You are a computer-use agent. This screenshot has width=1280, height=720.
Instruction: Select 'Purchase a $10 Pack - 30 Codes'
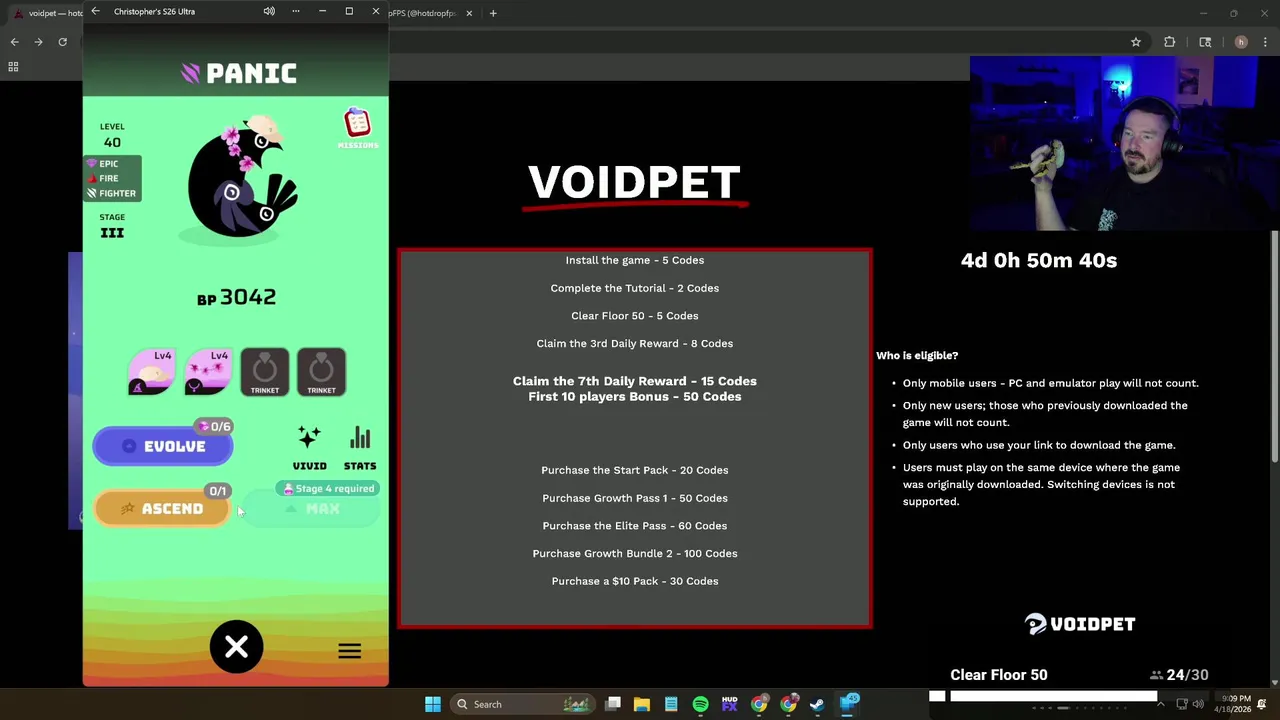pyautogui.click(x=635, y=581)
